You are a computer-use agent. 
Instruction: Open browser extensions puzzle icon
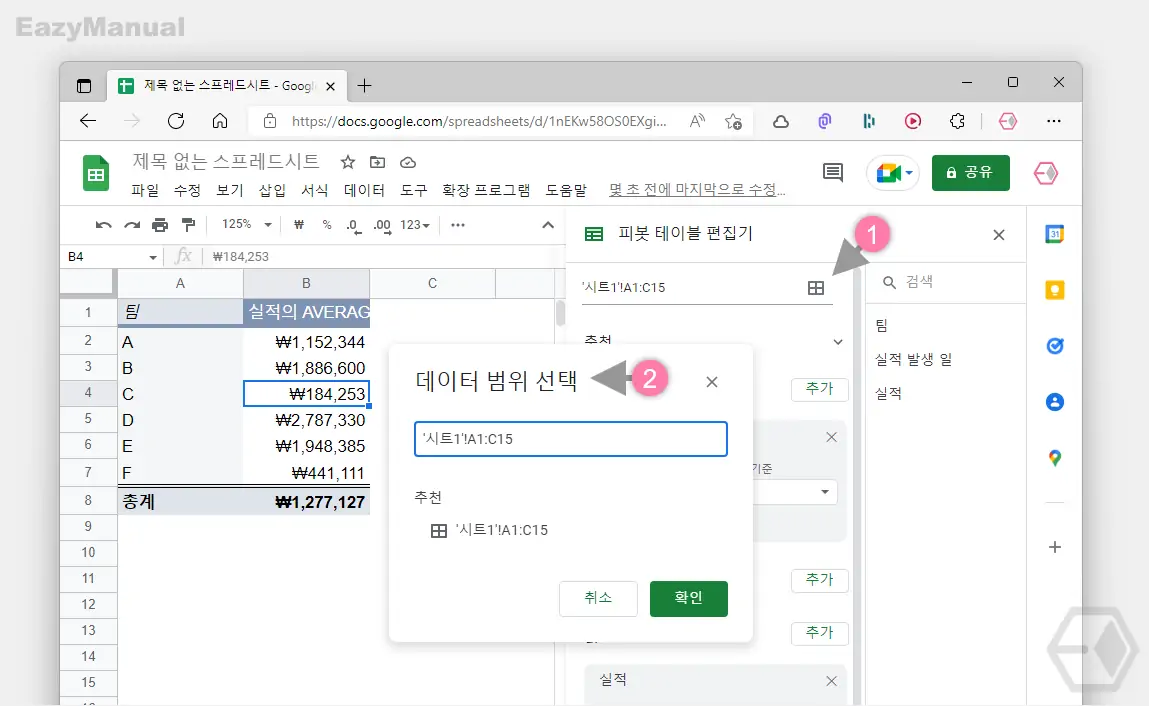pyautogui.click(x=957, y=121)
